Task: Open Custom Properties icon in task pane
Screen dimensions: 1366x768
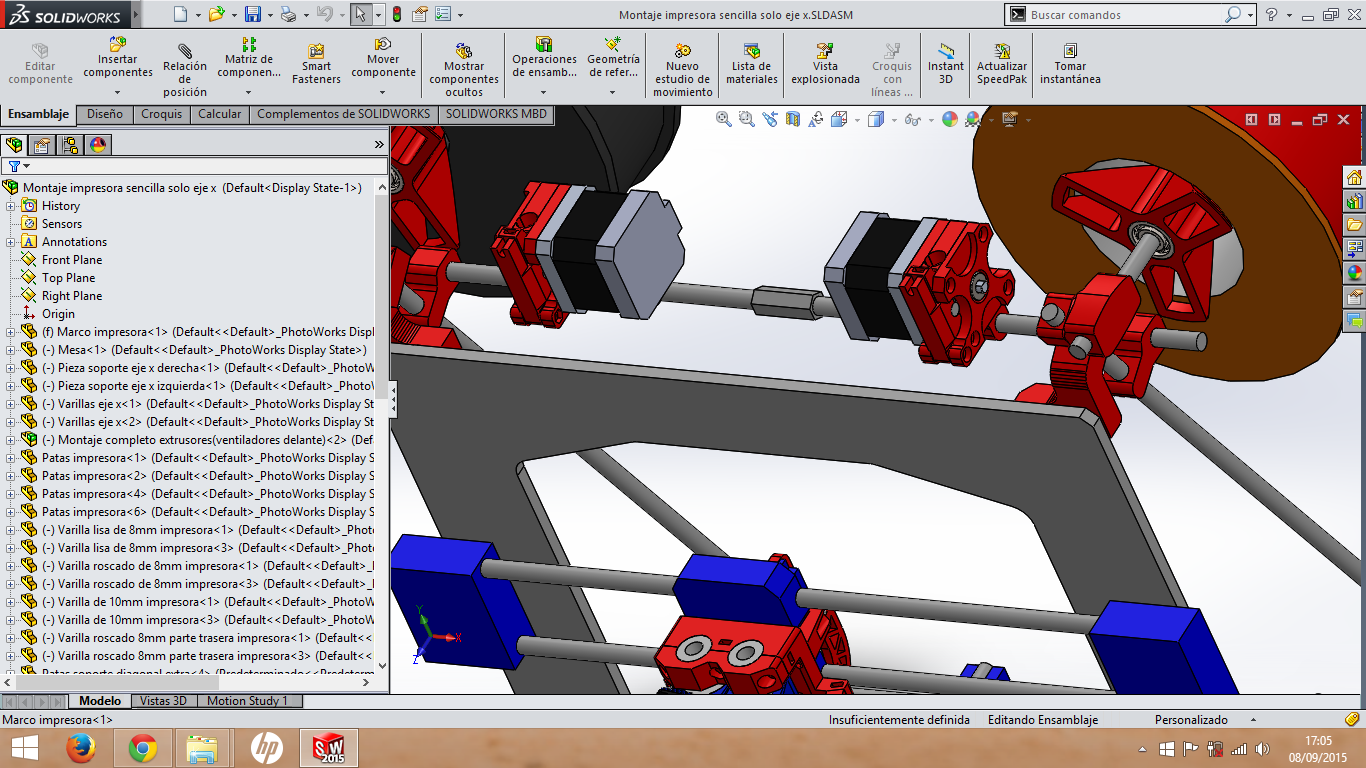Action: [1355, 297]
